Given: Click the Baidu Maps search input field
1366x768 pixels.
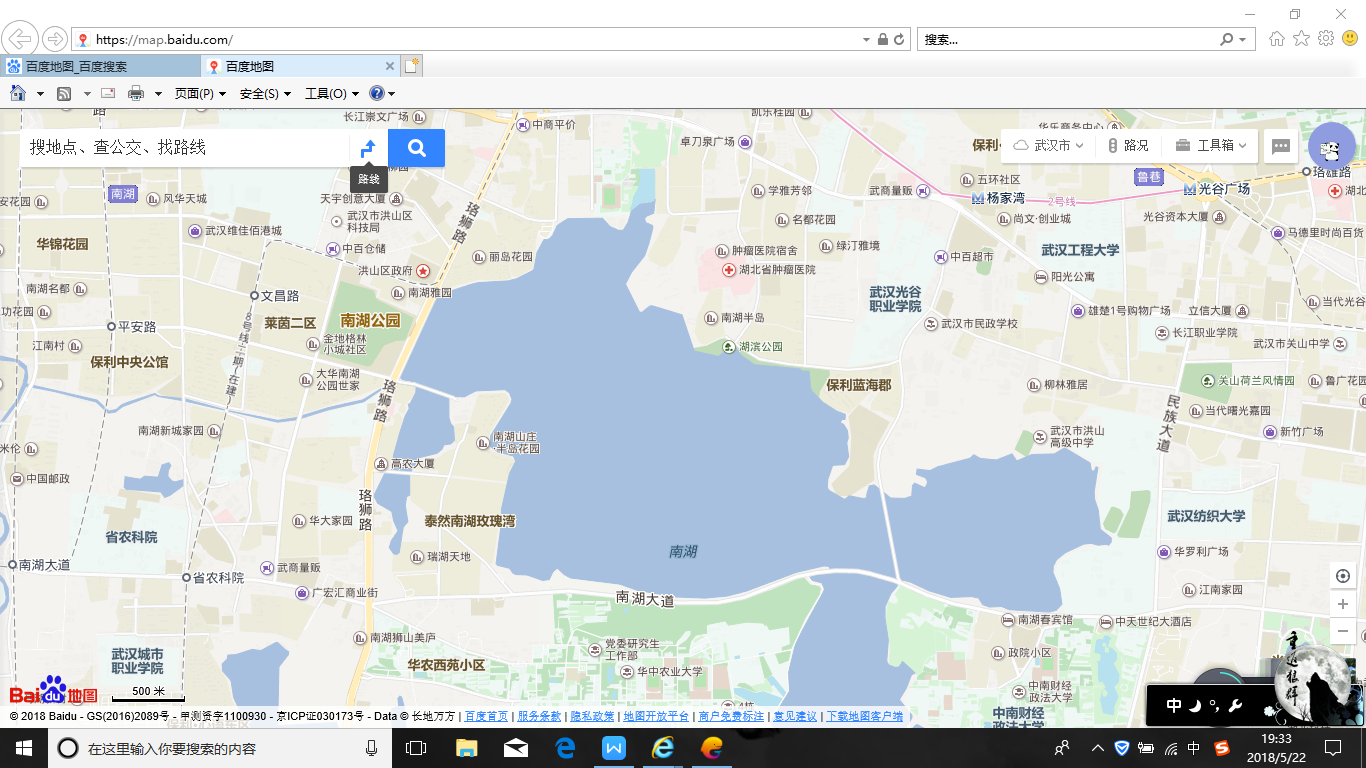Looking at the screenshot, I should [x=185, y=148].
